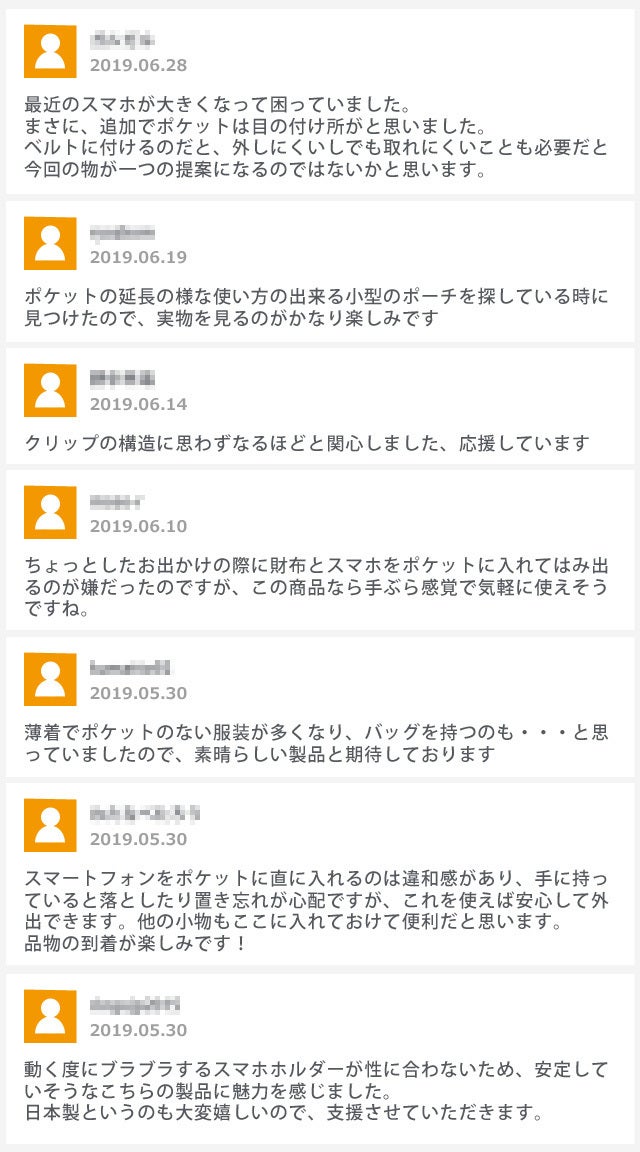Viewport: 640px width, 1152px height.
Task: Click avatar above the 動く度にブラブラ comment
Action: click(x=50, y=1016)
